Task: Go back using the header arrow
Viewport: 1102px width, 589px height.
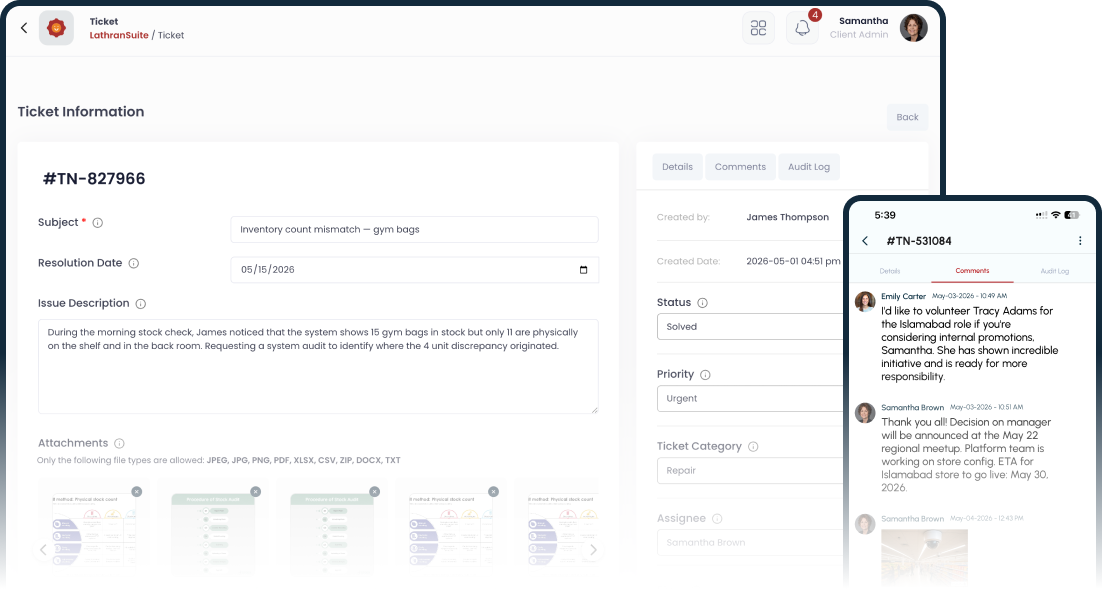Action: (24, 28)
